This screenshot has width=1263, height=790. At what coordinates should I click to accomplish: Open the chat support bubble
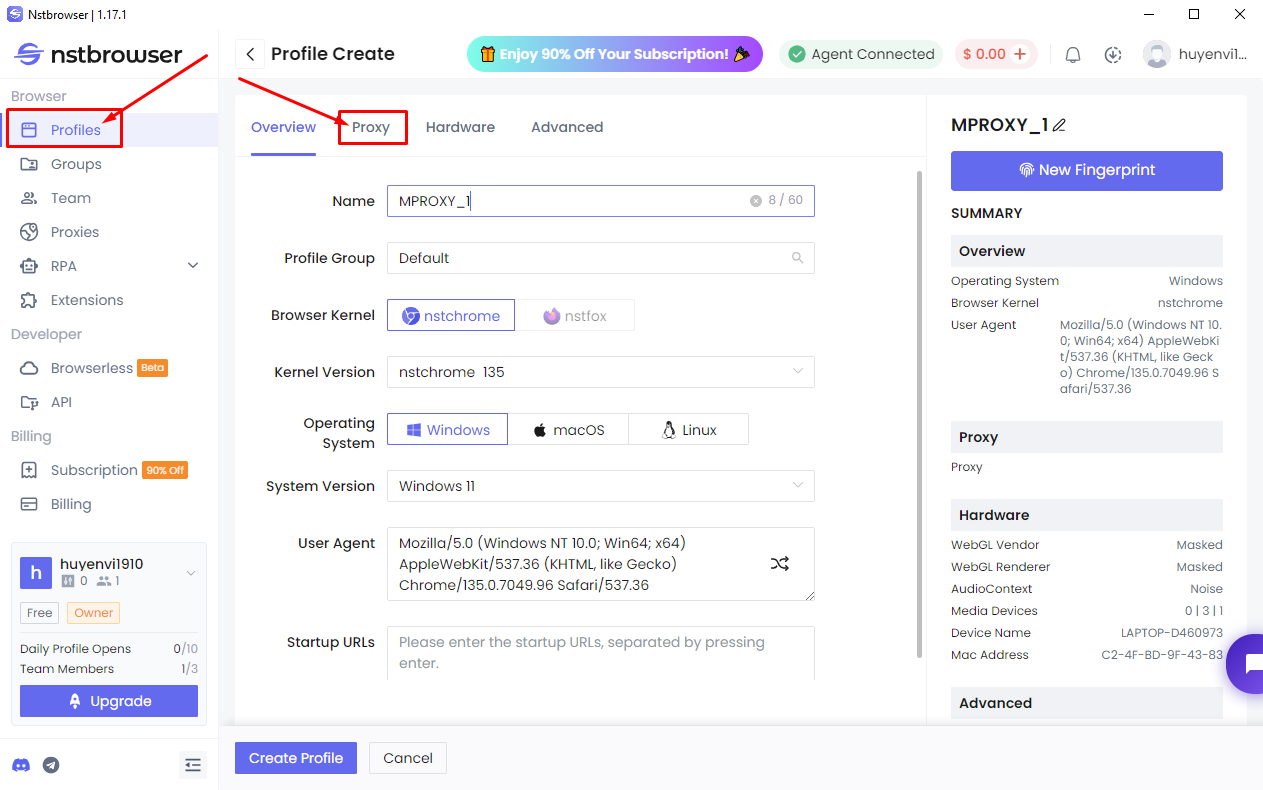click(1246, 664)
